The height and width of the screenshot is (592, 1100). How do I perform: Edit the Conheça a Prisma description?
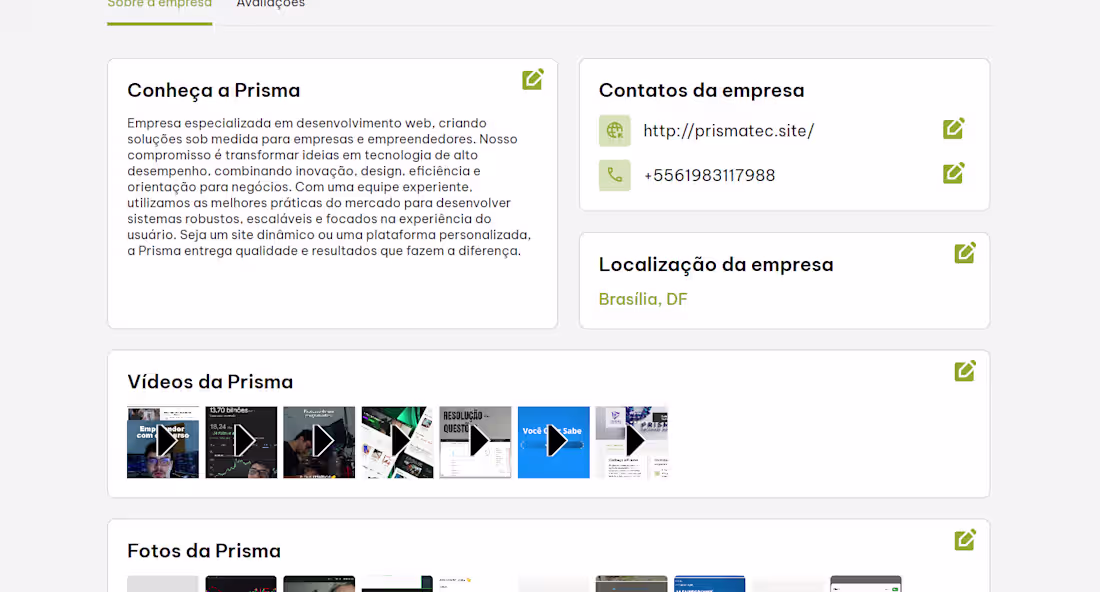click(532, 79)
